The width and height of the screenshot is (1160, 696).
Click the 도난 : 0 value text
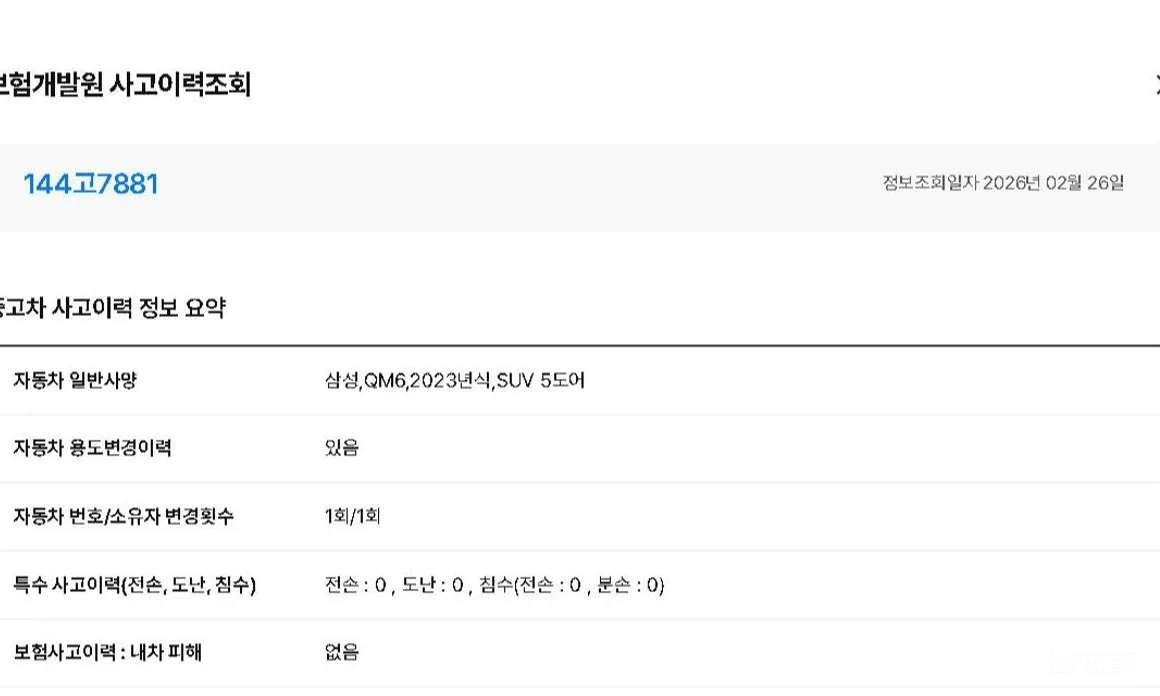click(433, 585)
